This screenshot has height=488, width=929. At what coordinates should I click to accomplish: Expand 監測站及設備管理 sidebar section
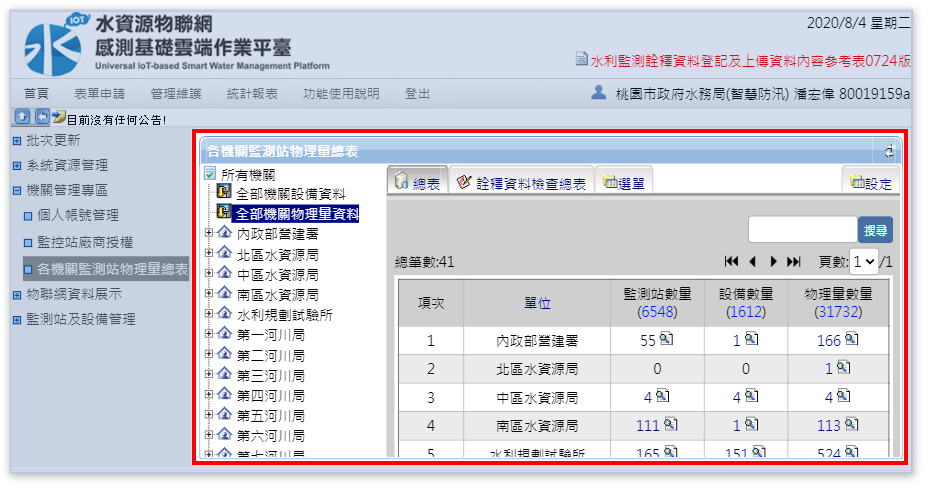pyautogui.click(x=17, y=320)
